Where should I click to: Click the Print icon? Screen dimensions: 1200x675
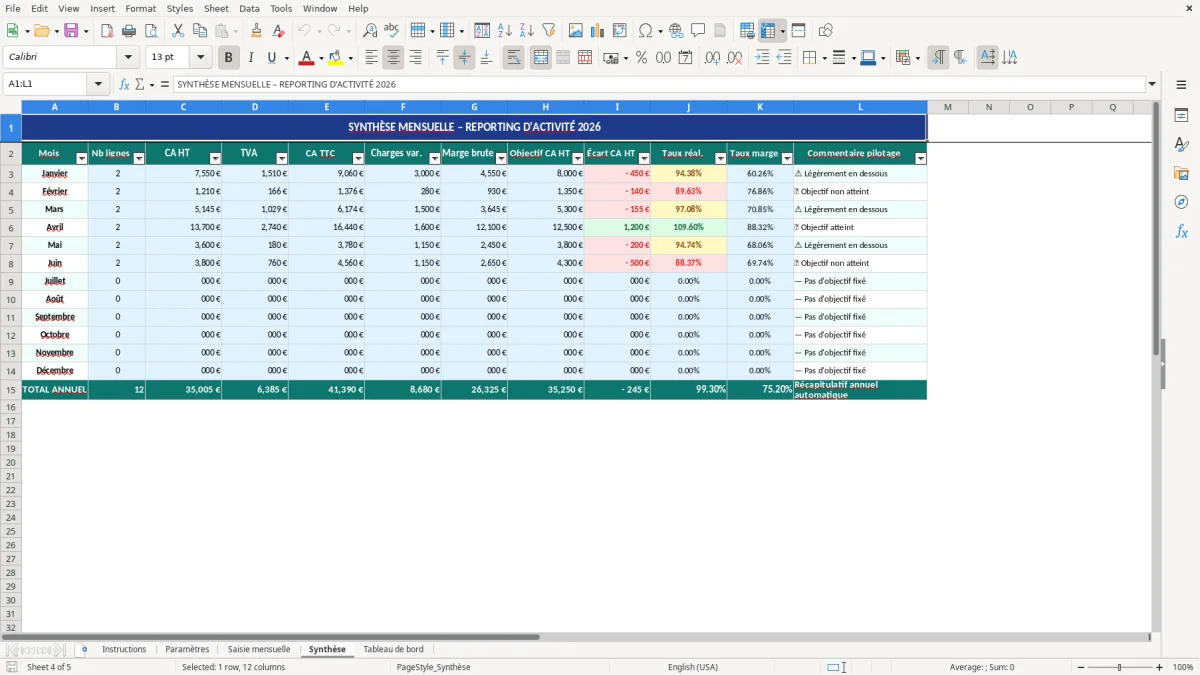coord(129,31)
